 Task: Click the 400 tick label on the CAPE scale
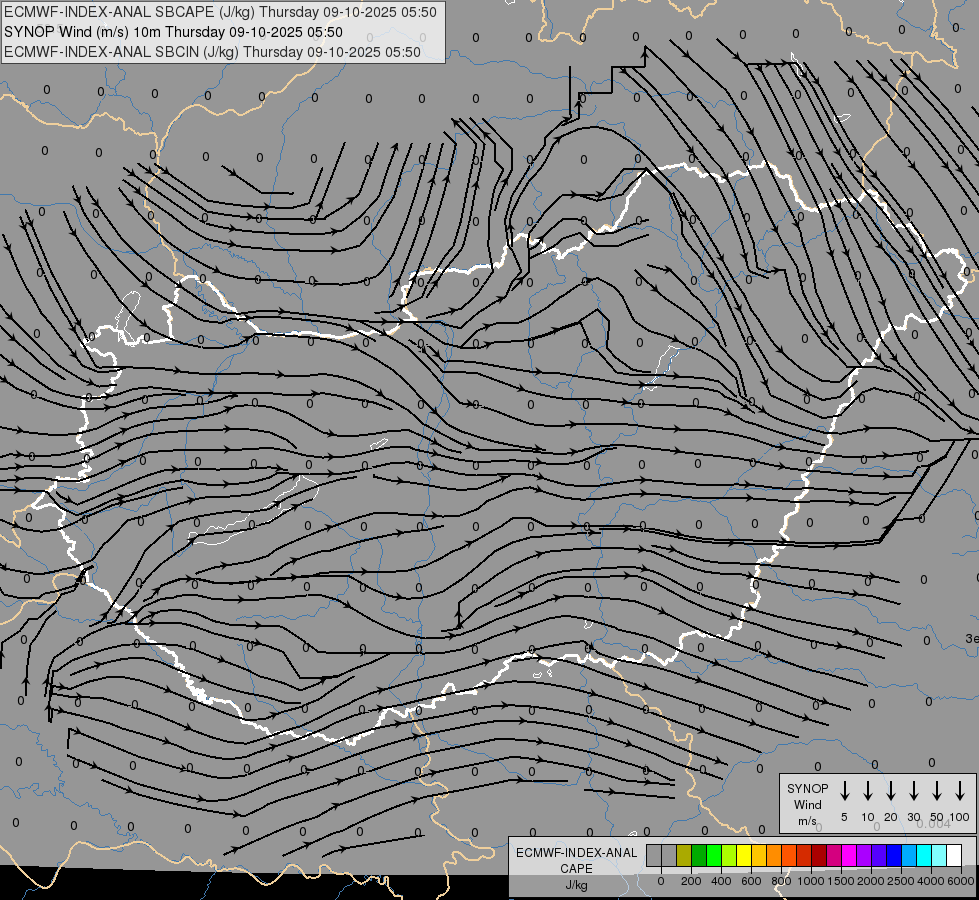721,881
